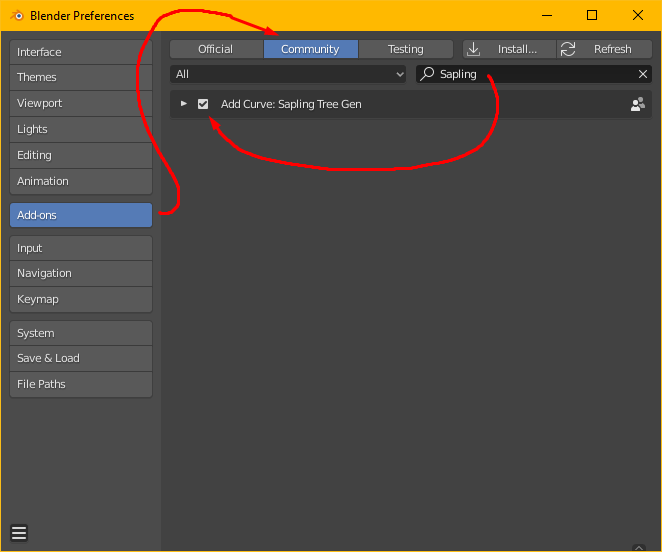Disable the Sapling Tree Gen add-on checkbox
The image size is (662, 552).
203,104
